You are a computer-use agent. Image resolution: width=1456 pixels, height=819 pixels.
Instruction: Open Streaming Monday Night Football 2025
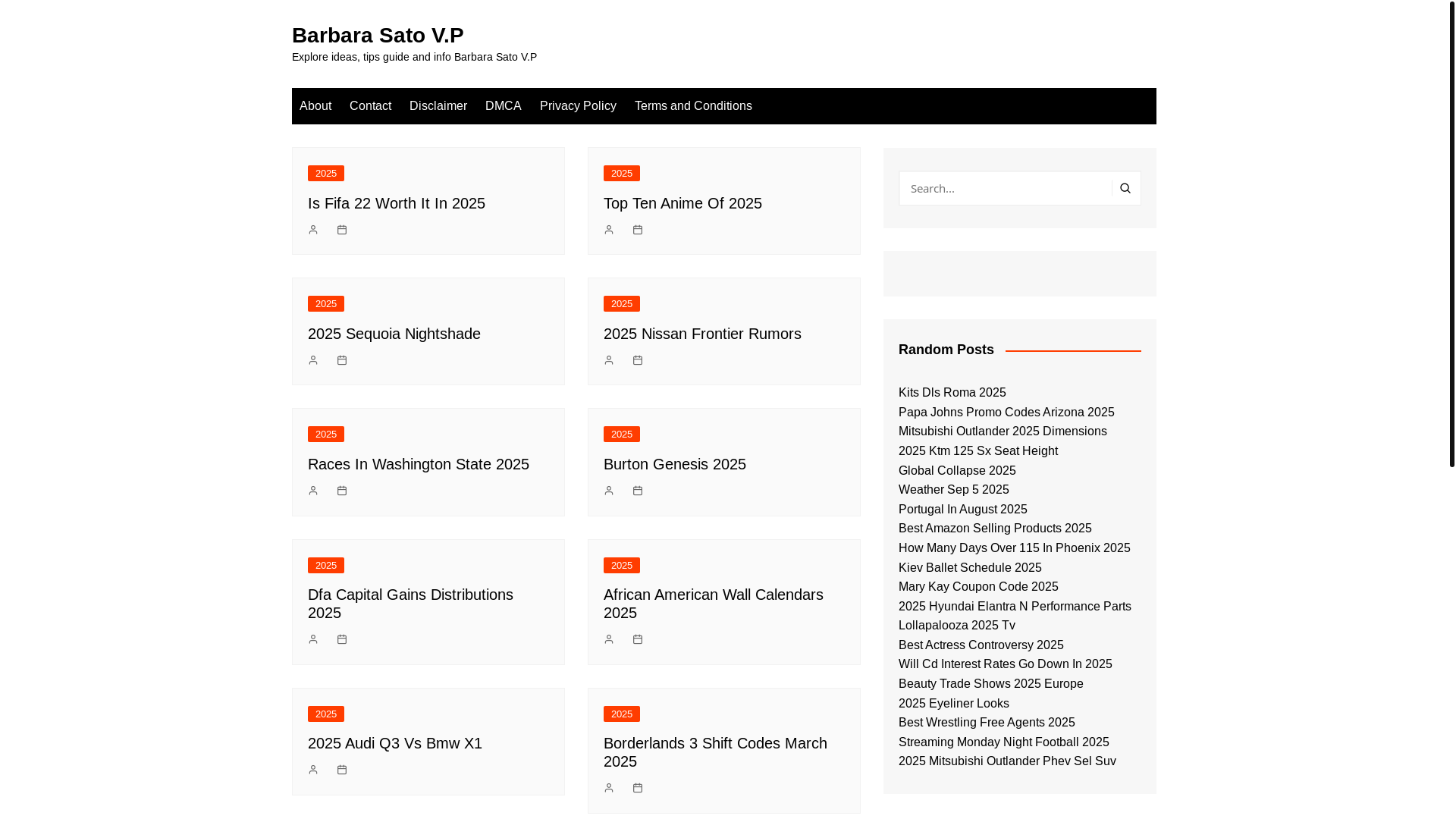point(1004,742)
